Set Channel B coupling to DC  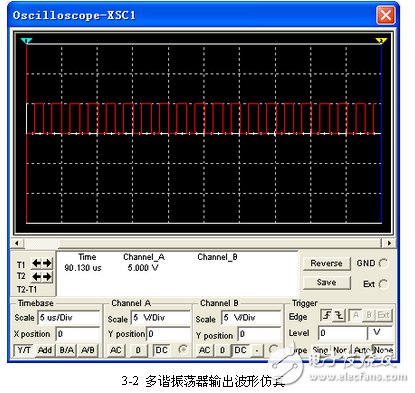click(240, 350)
